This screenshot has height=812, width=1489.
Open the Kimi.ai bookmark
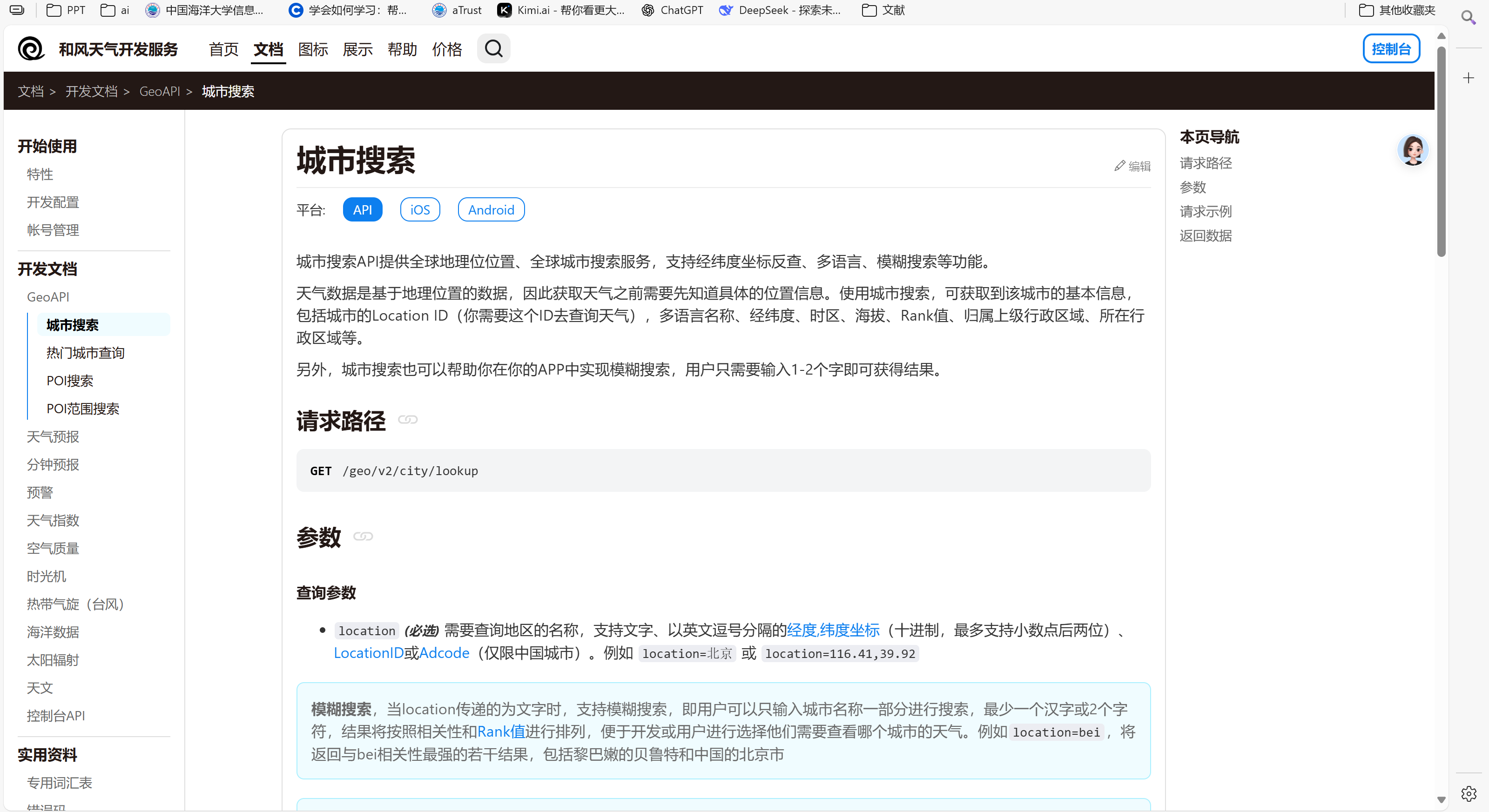tap(561, 10)
